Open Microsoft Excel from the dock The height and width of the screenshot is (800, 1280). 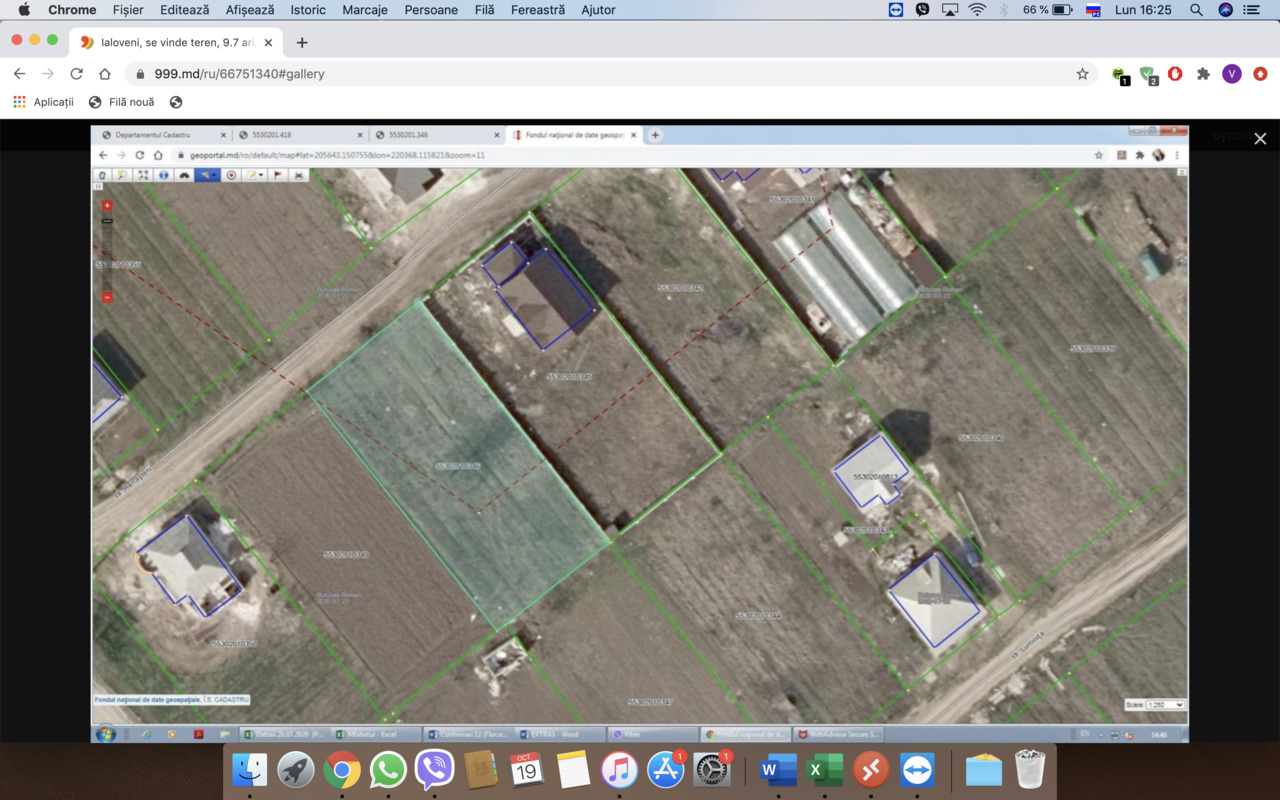pyautogui.click(x=825, y=770)
